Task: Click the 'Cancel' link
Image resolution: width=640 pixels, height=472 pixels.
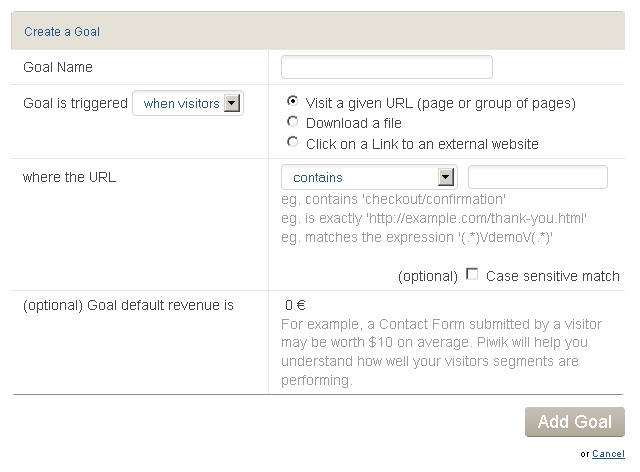Action: click(608, 454)
